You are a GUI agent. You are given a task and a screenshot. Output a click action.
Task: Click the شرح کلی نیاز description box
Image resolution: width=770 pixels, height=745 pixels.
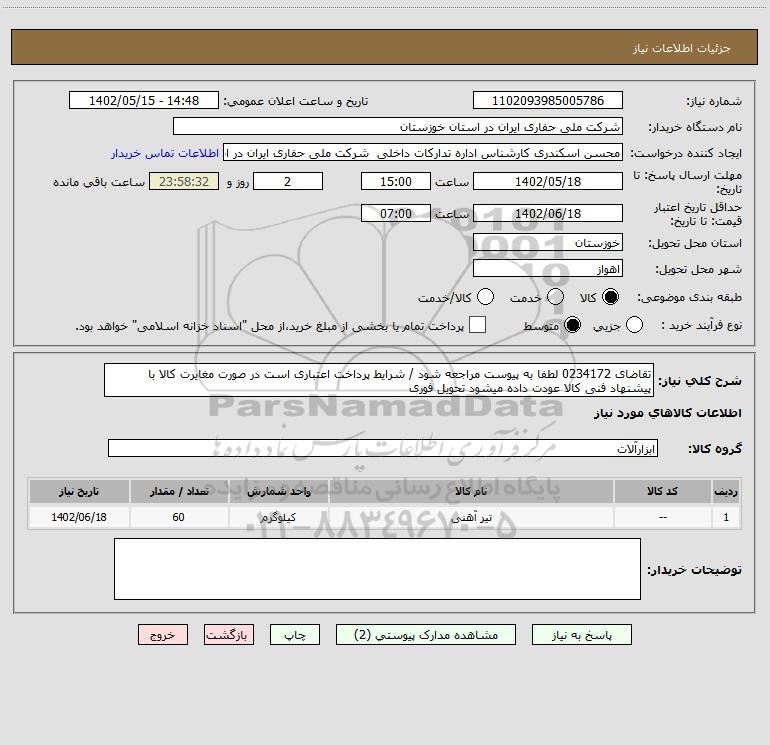[379, 380]
